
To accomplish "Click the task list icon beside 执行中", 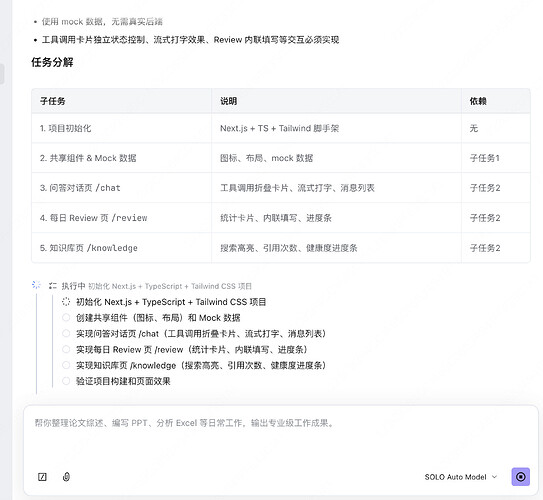I will click(x=53, y=286).
